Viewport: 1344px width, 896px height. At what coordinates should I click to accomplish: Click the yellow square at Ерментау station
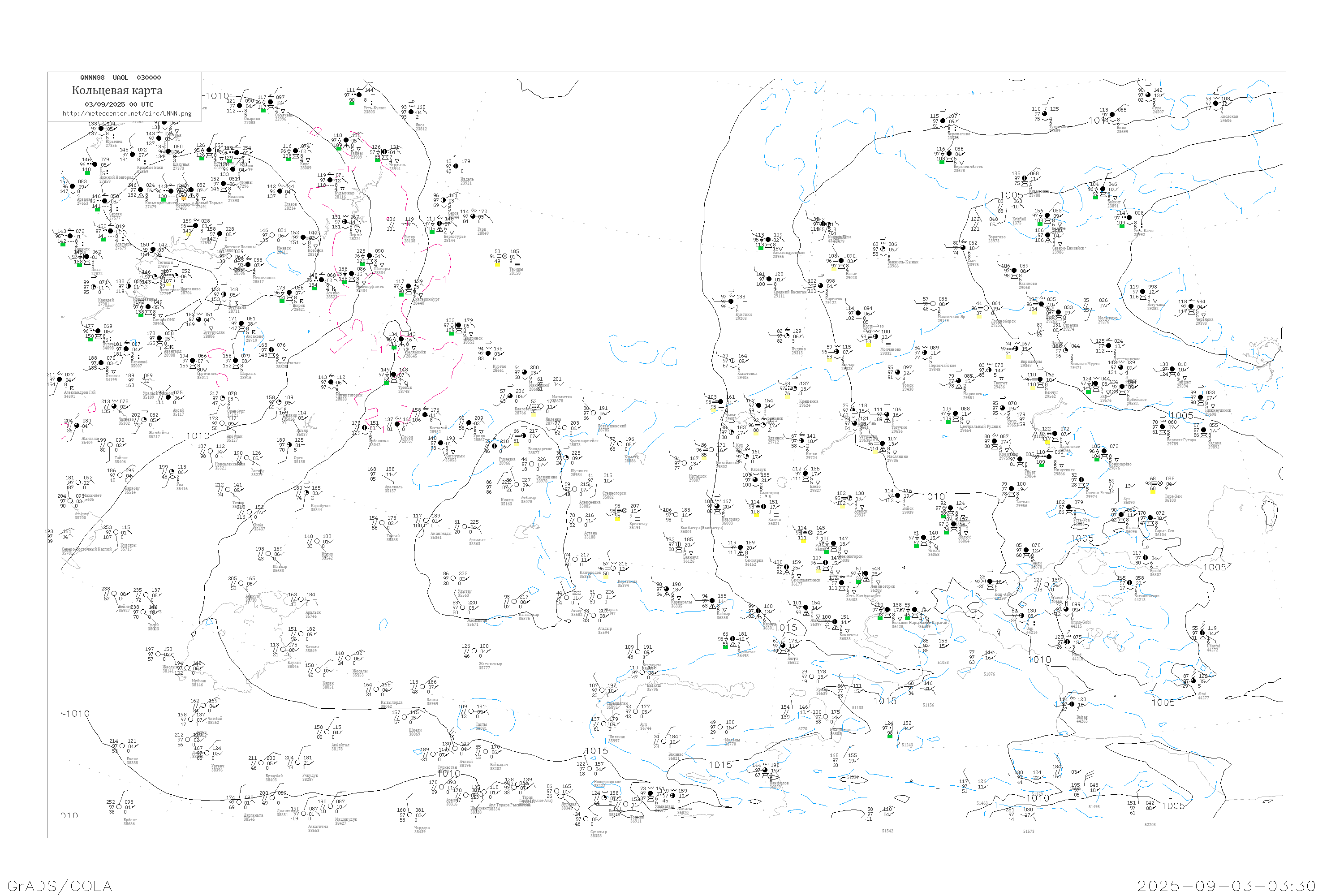(x=617, y=518)
